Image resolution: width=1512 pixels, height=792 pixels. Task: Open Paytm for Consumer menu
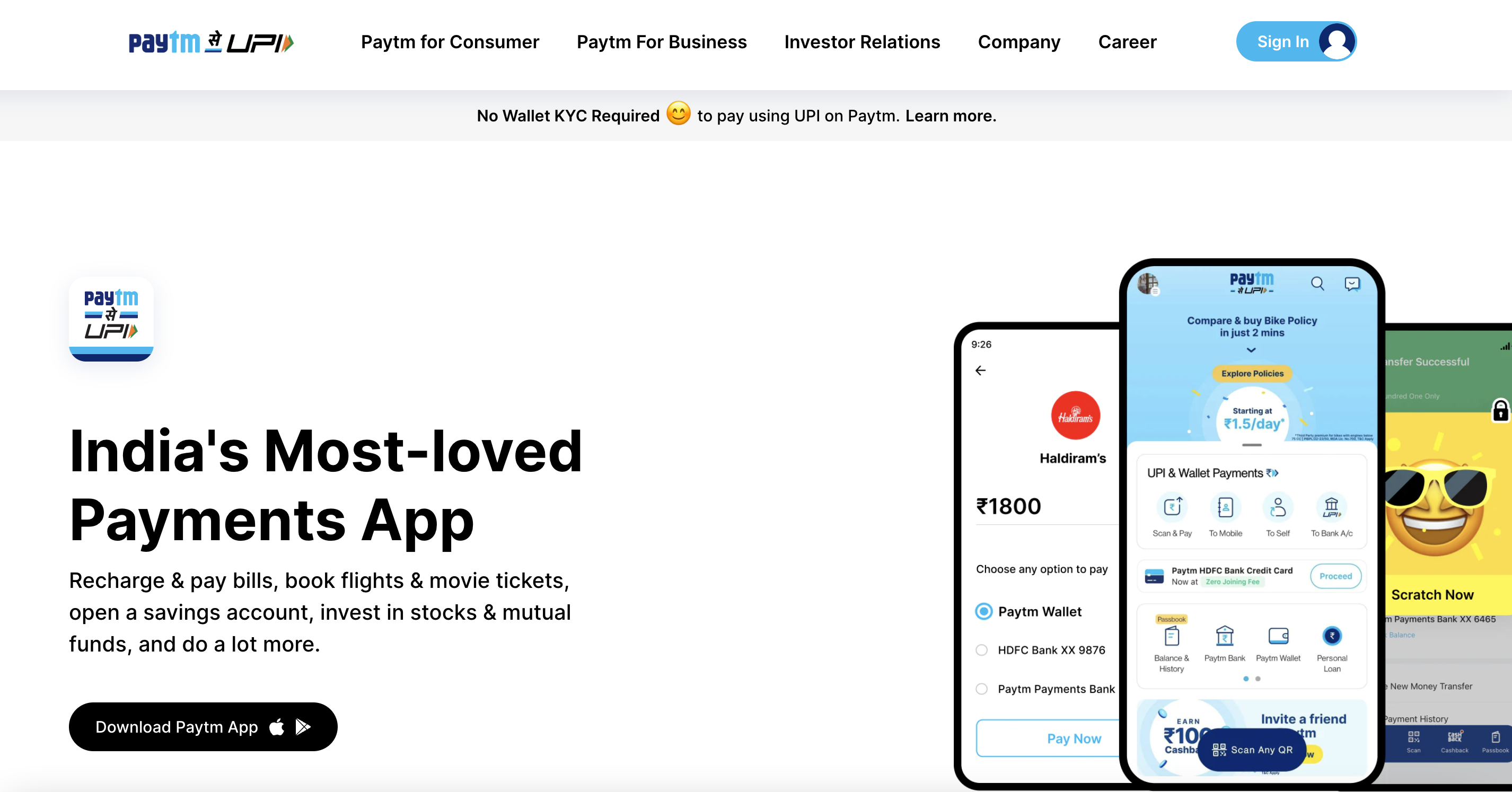(451, 41)
